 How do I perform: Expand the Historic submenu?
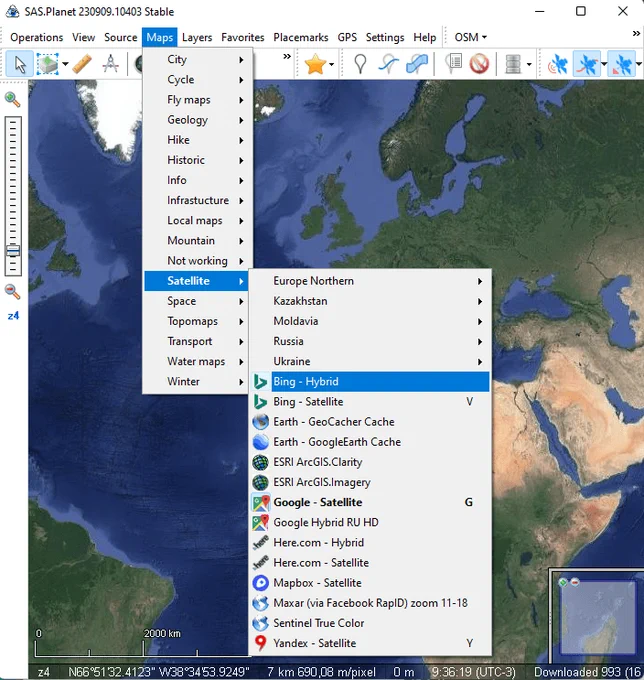click(x=197, y=160)
